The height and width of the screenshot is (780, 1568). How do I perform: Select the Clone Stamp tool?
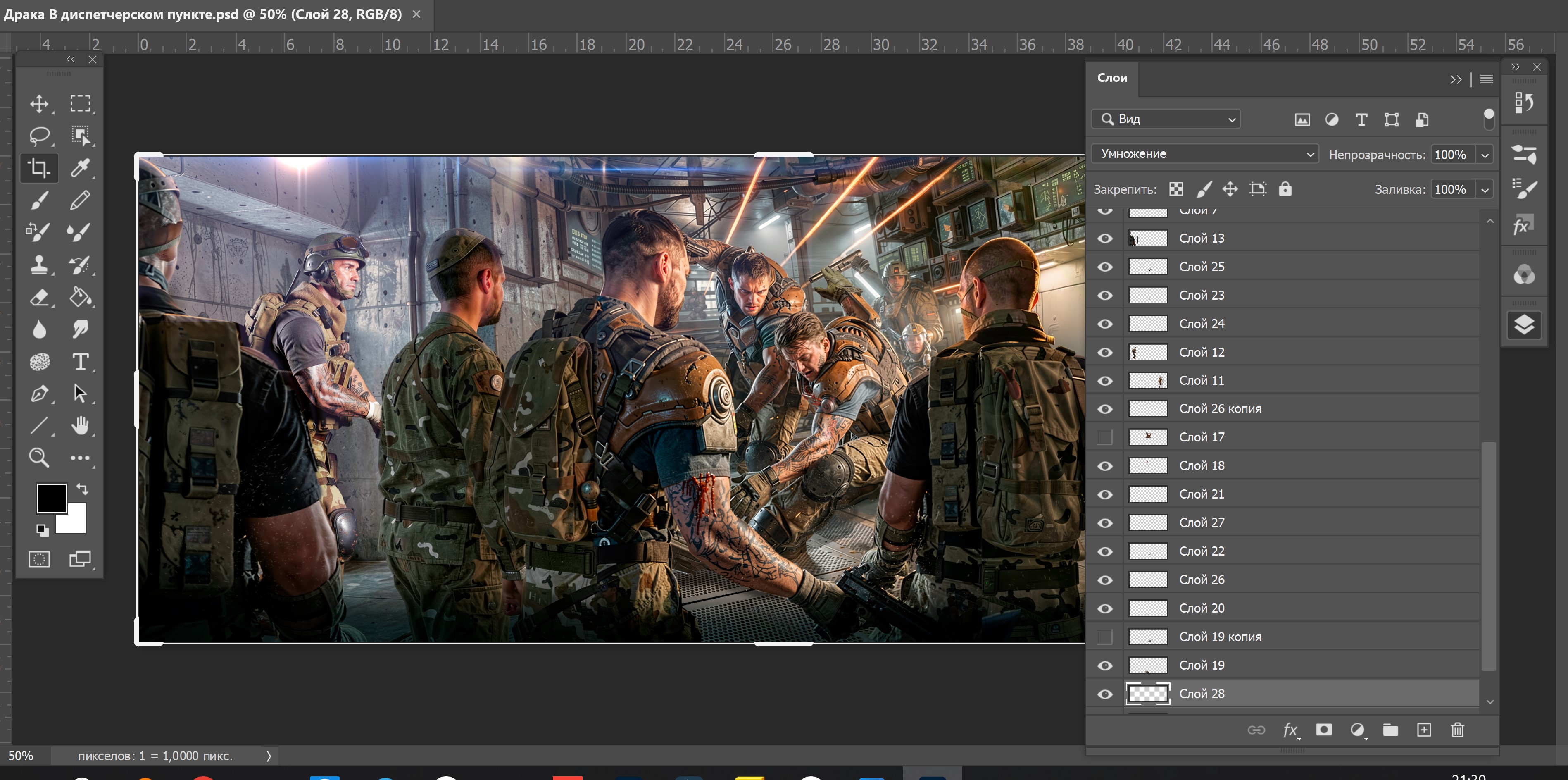(40, 264)
